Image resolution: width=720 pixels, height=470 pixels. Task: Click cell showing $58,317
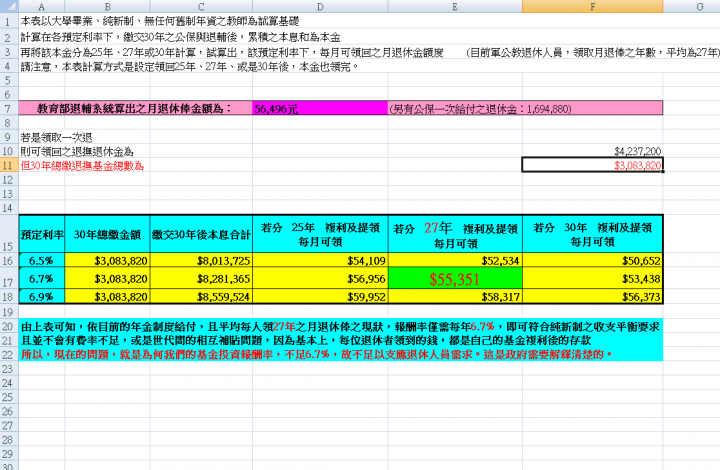click(455, 297)
